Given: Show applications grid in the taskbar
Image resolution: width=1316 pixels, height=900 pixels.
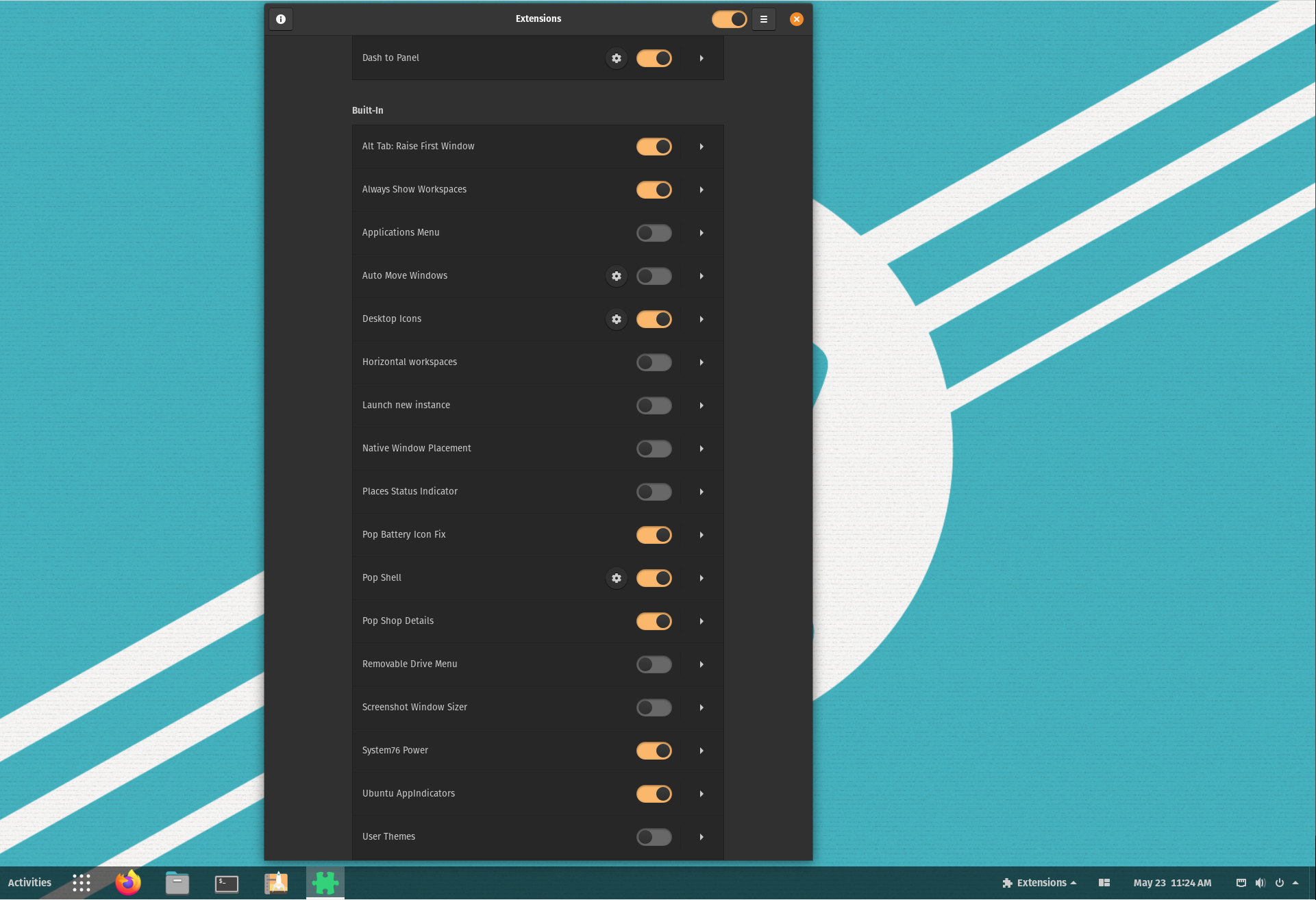Looking at the screenshot, I should (x=82, y=883).
